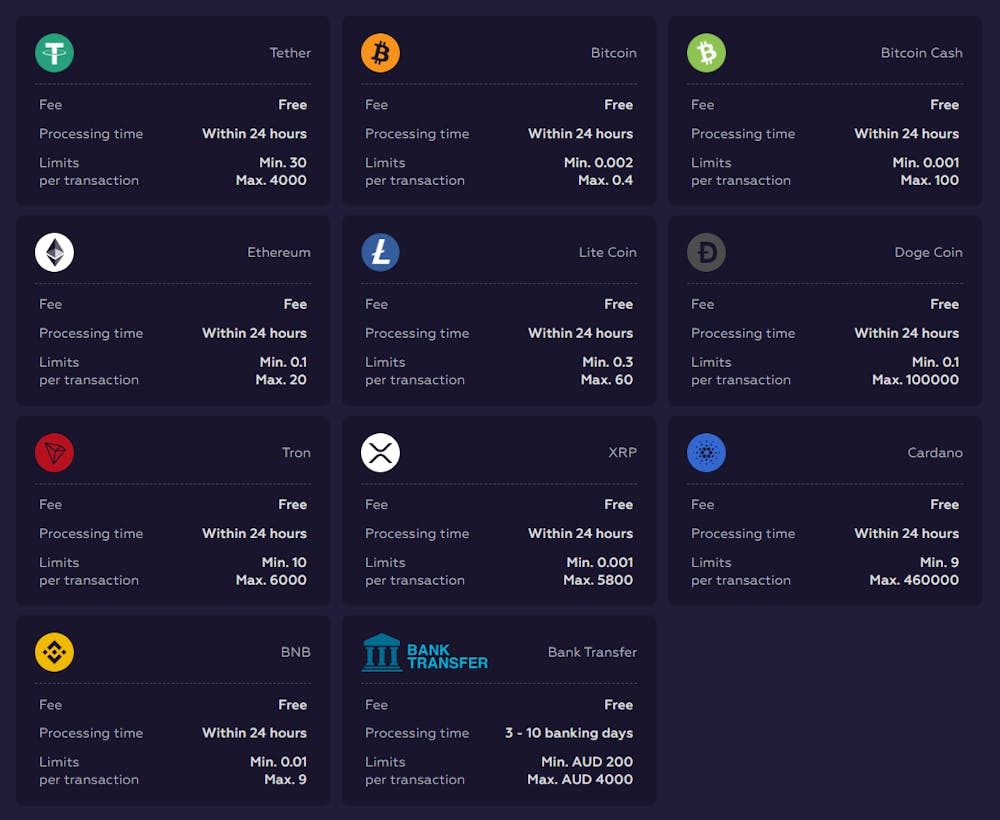The height and width of the screenshot is (820, 1000).
Task: Select the red Tron icon
Action: tap(54, 453)
